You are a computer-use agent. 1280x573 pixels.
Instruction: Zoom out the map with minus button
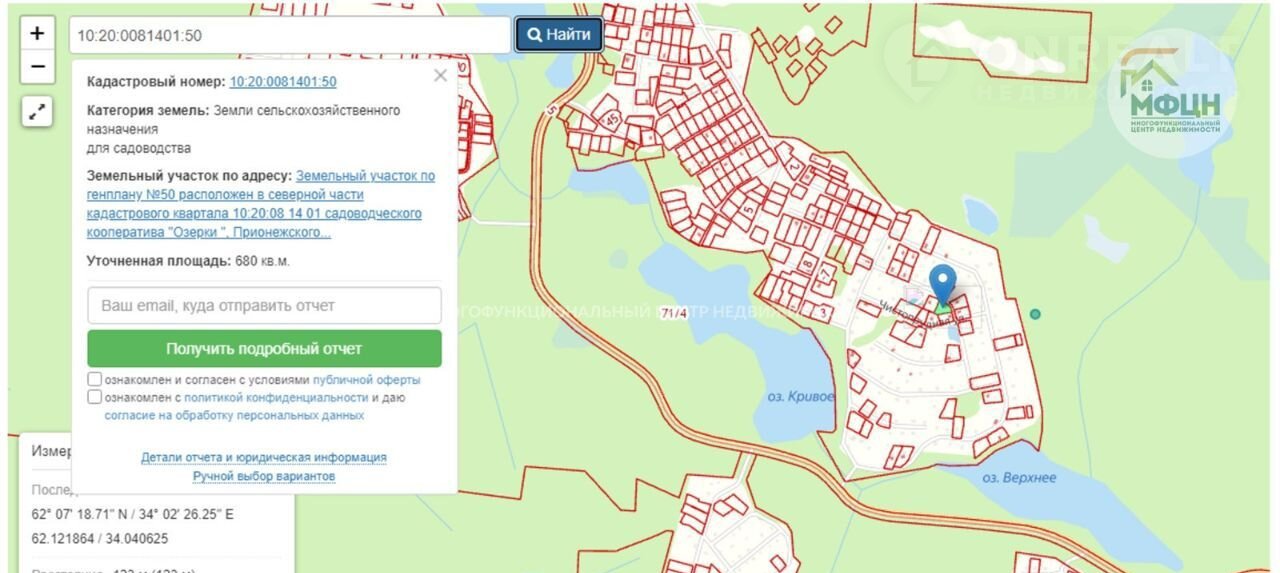[37, 67]
